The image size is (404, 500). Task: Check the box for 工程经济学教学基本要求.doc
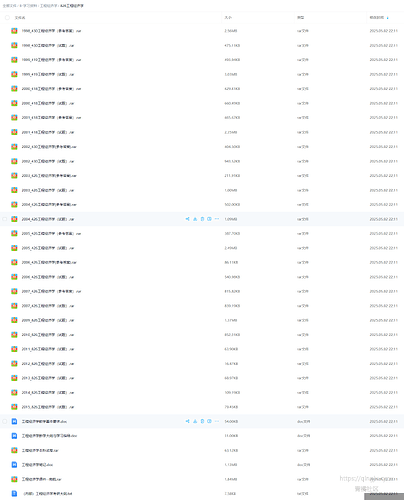point(5,421)
